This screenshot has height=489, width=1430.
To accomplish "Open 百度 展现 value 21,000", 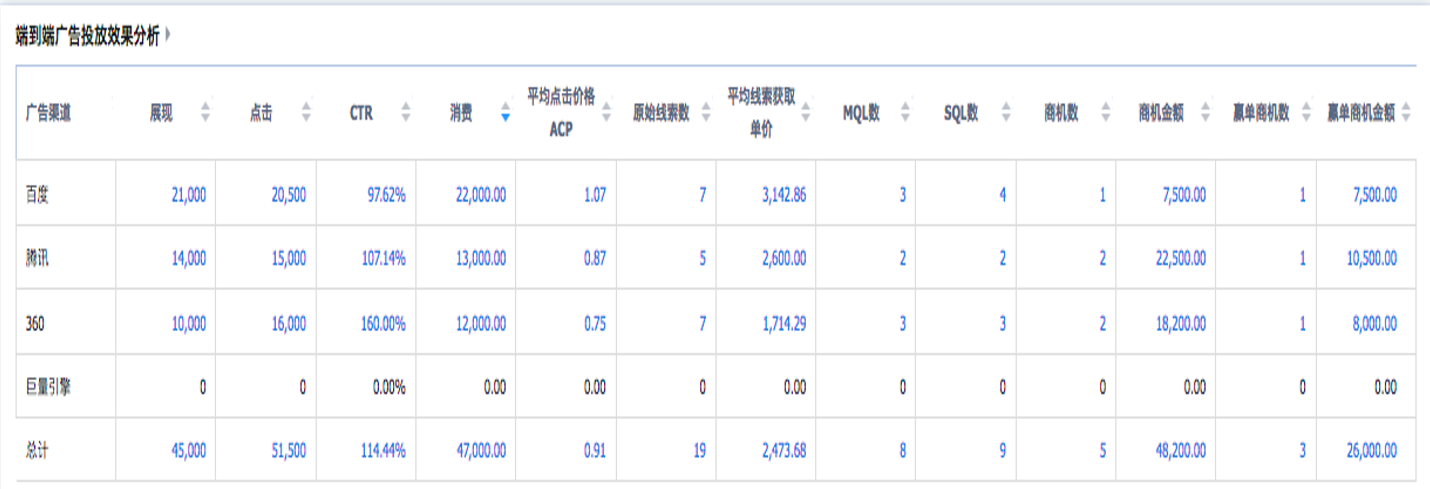I will coord(189,195).
